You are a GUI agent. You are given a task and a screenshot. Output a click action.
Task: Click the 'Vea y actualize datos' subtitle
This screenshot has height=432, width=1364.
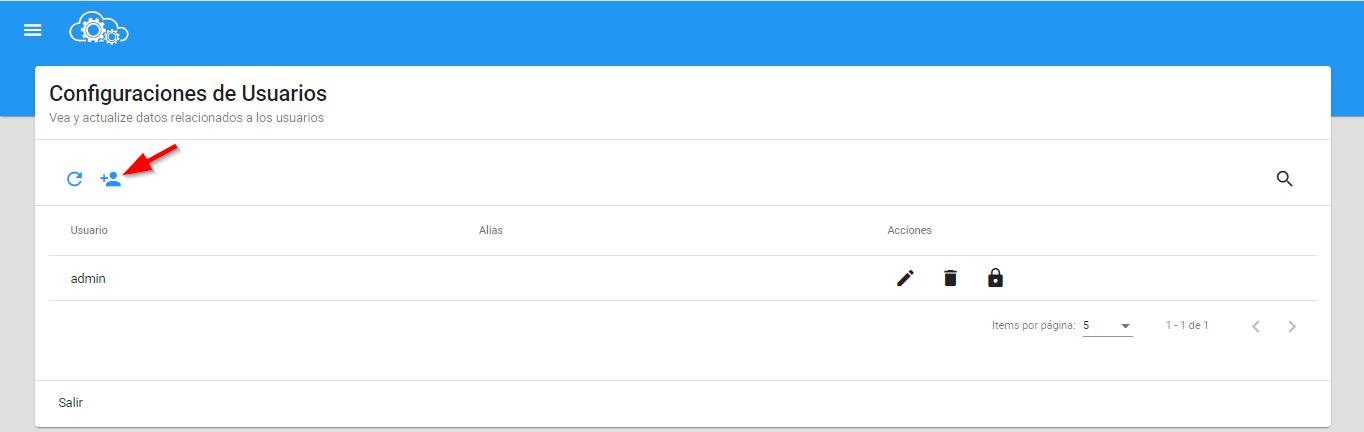186,118
